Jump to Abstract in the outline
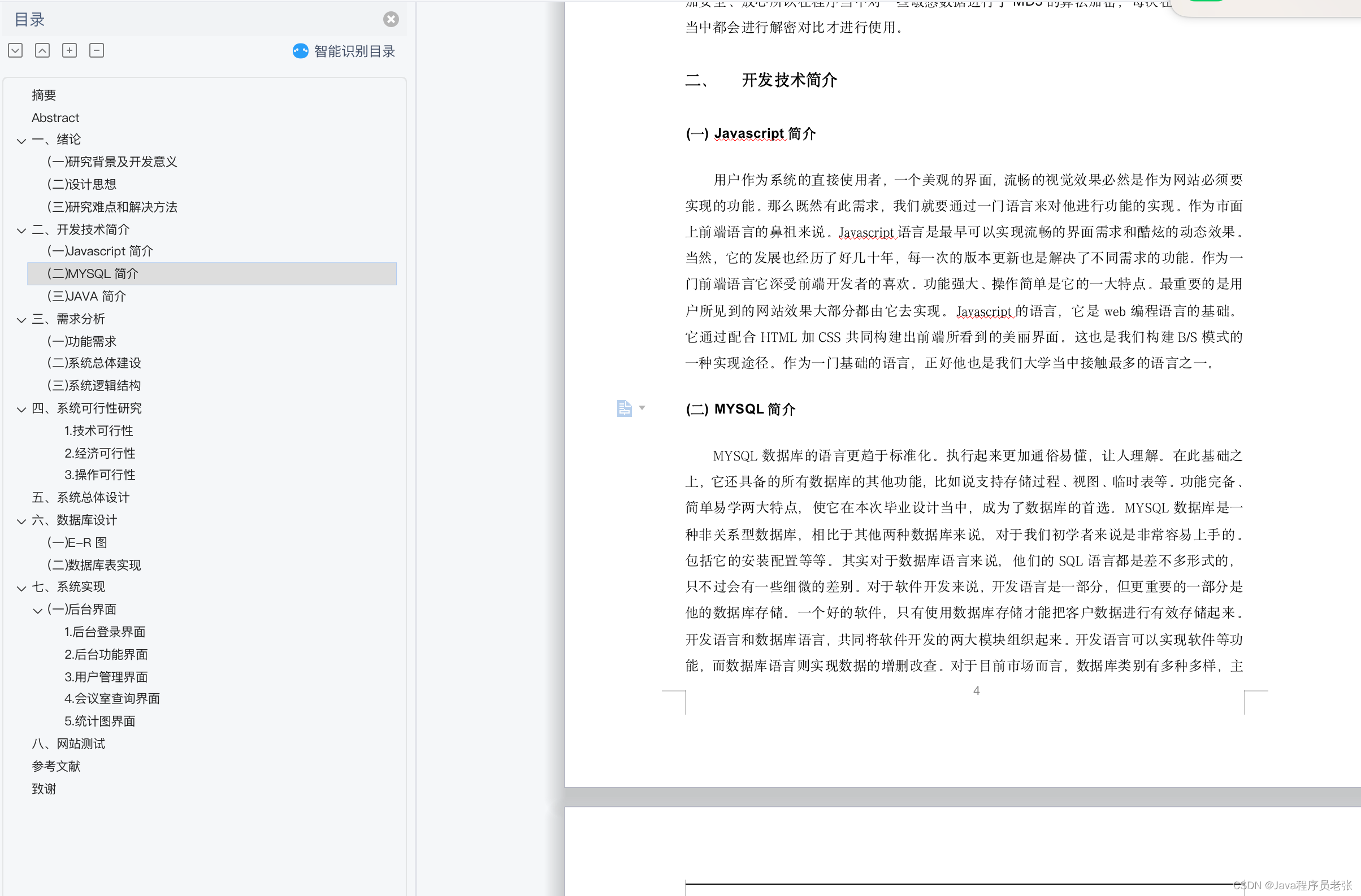 (x=55, y=118)
